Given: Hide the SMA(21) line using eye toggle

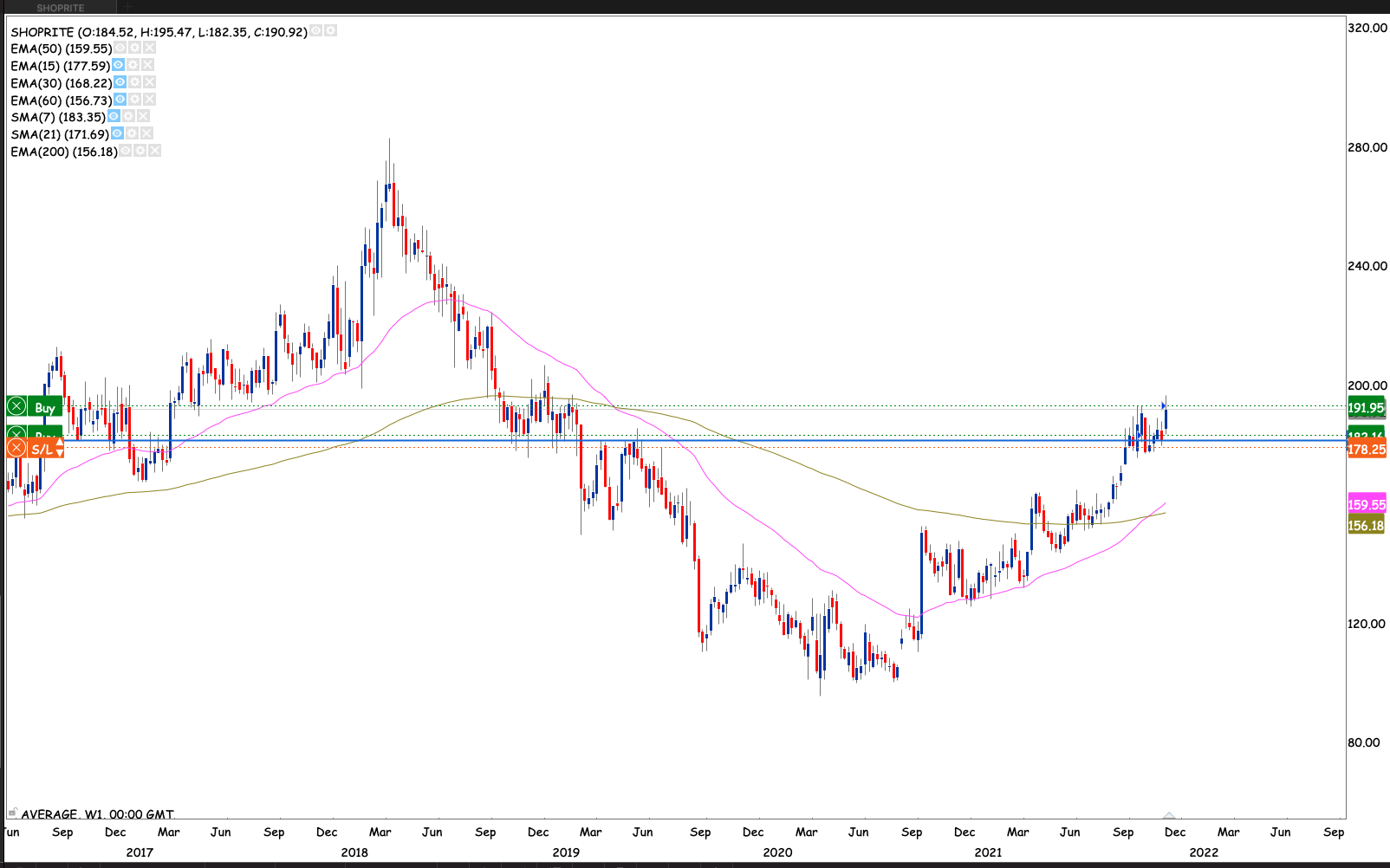Looking at the screenshot, I should [117, 133].
